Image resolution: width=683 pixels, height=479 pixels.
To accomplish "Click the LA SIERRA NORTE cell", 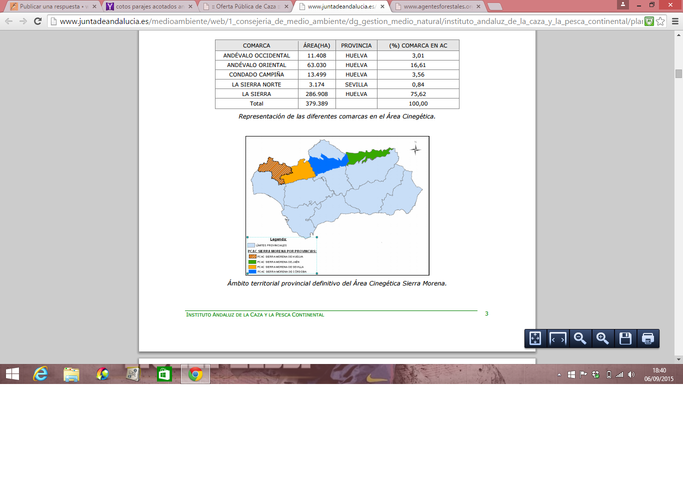I will pyautogui.click(x=257, y=84).
